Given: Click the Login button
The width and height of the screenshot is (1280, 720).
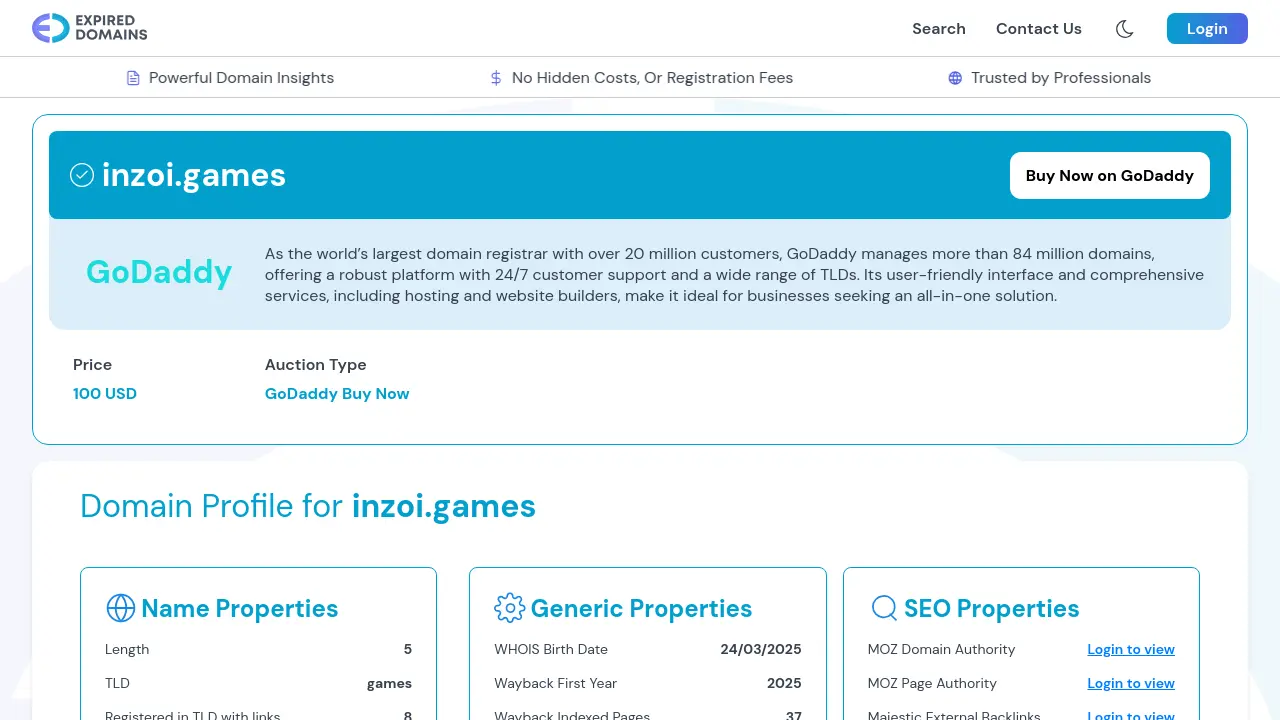Looking at the screenshot, I should [x=1207, y=29].
